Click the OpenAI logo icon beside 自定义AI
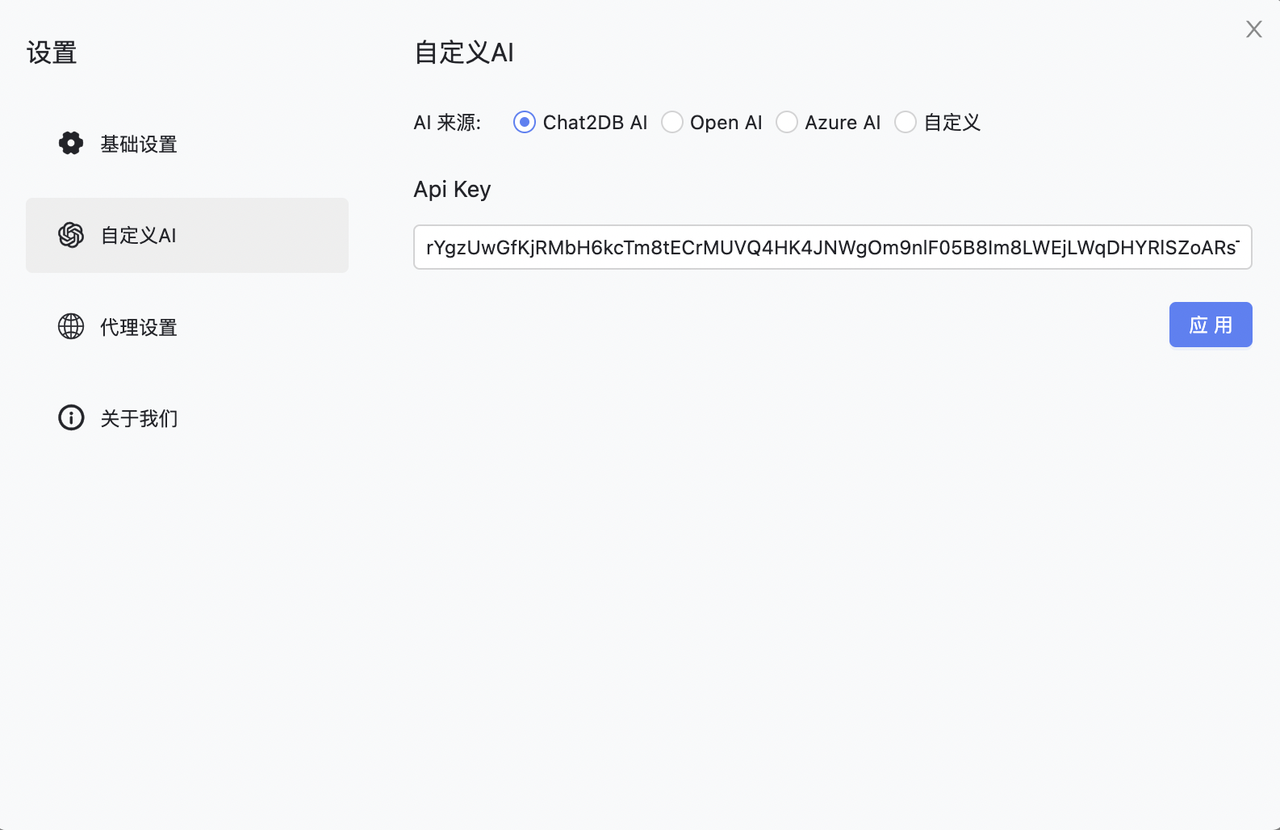 point(71,235)
